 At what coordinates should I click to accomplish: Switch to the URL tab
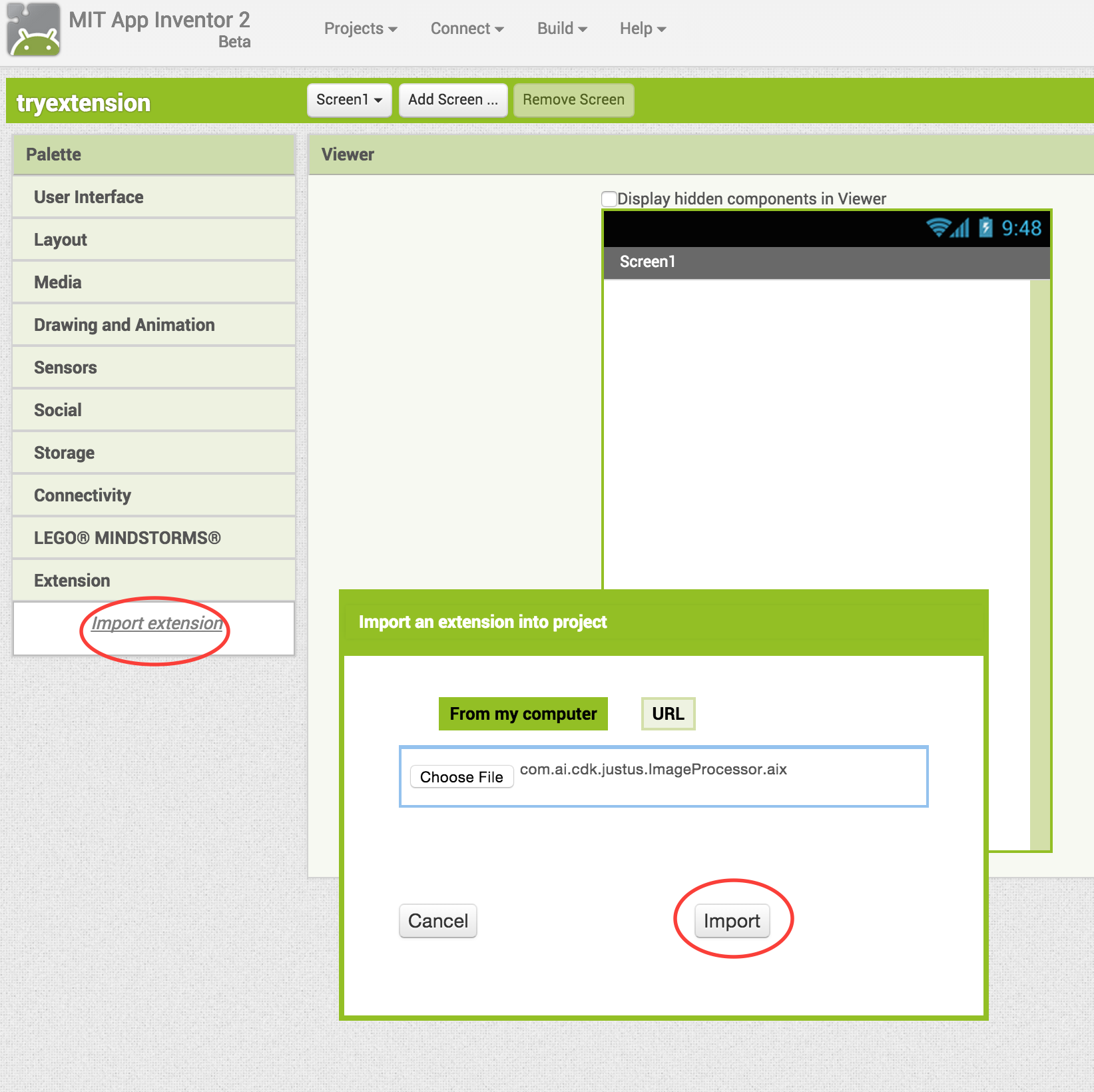pos(668,714)
